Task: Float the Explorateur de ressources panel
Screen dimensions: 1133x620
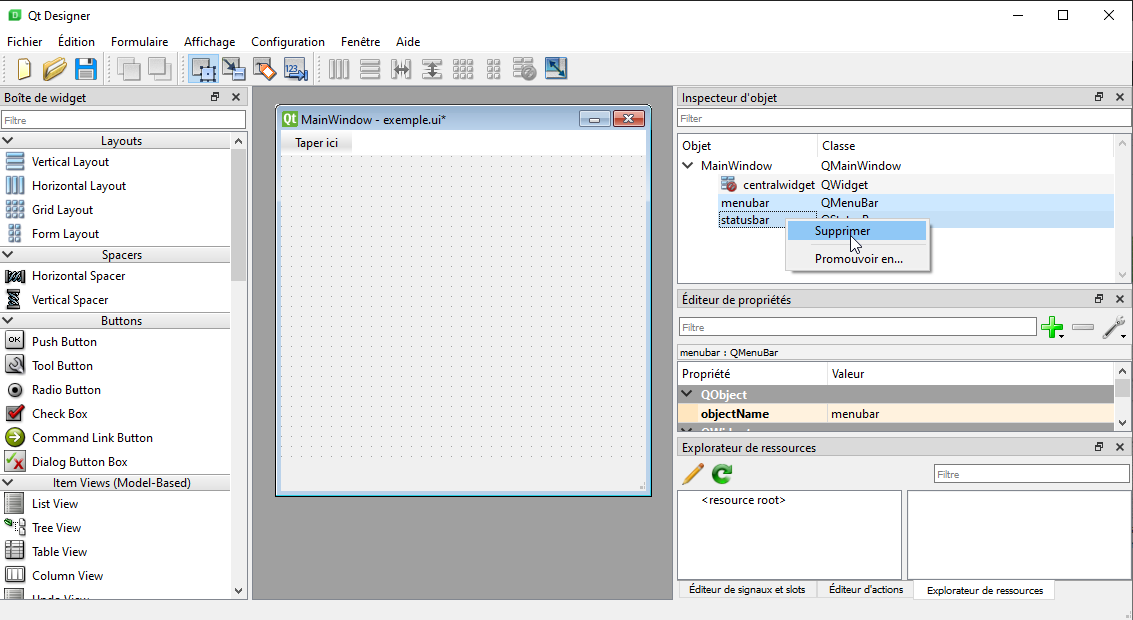Action: click(1099, 447)
